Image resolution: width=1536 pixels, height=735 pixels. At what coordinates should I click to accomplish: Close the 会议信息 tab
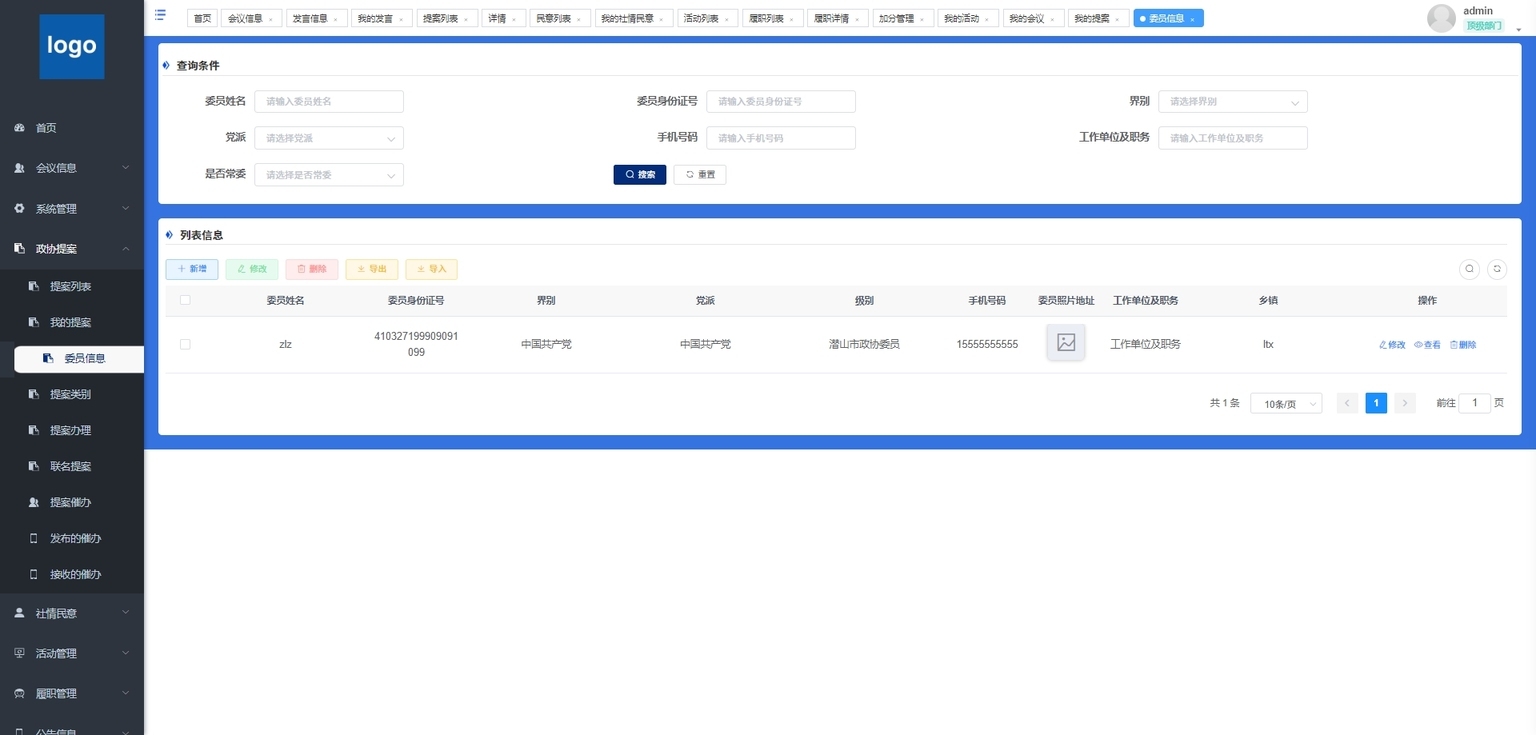click(271, 19)
